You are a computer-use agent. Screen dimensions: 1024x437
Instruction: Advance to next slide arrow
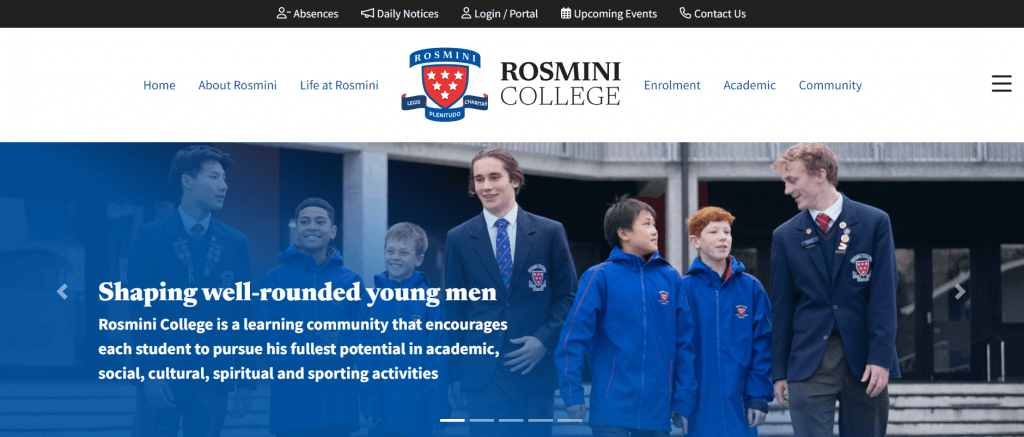pyautogui.click(x=960, y=292)
